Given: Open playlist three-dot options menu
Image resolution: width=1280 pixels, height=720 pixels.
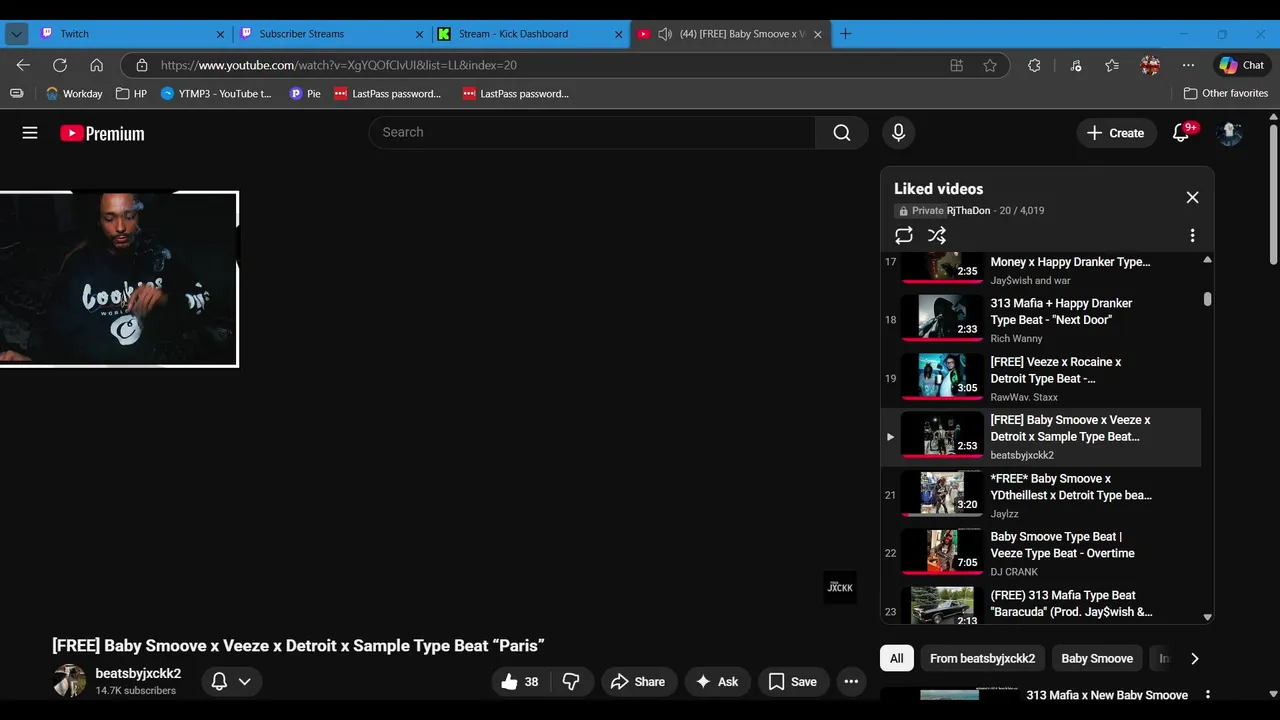Looking at the screenshot, I should (x=1192, y=235).
